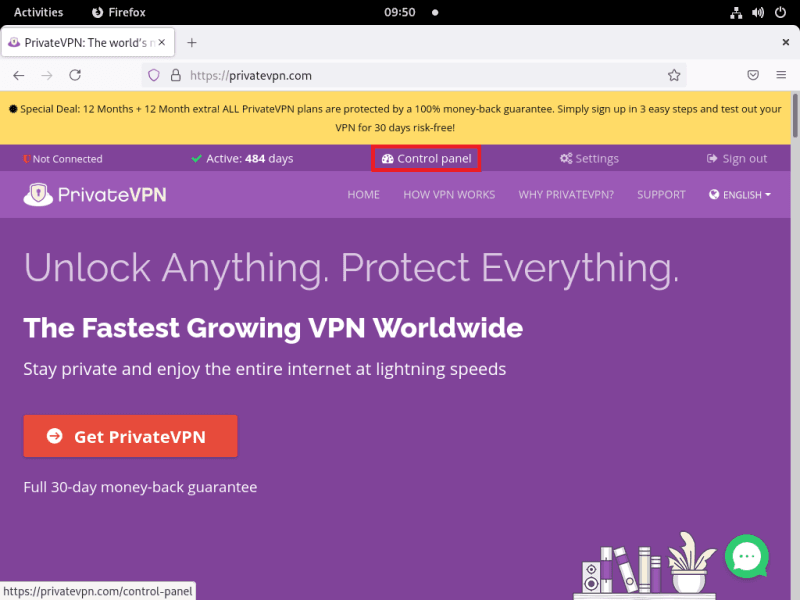
Task: Click the browser back arrow
Action: pyautogui.click(x=19, y=75)
